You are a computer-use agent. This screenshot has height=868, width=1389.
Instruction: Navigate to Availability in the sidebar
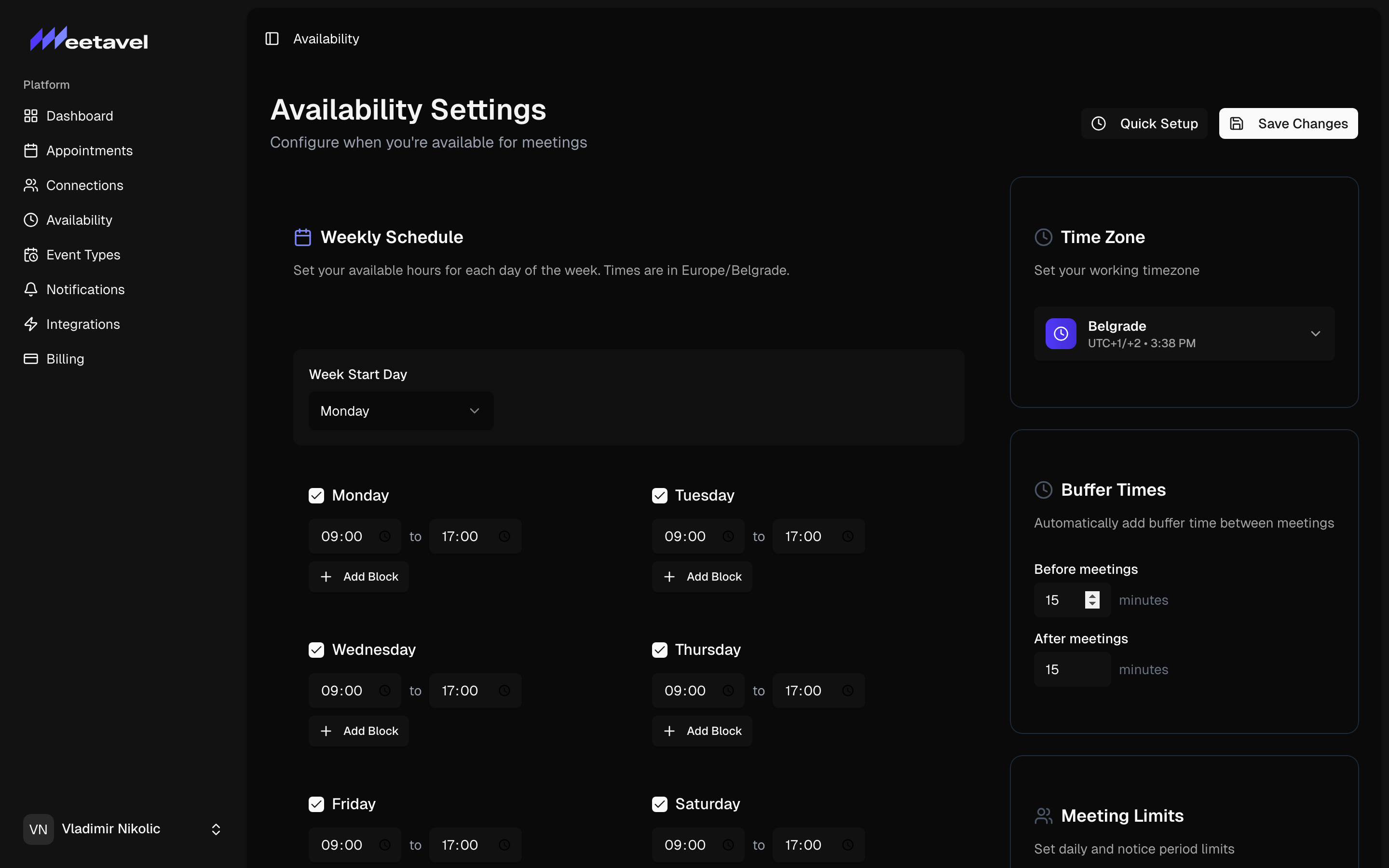pyautogui.click(x=79, y=220)
